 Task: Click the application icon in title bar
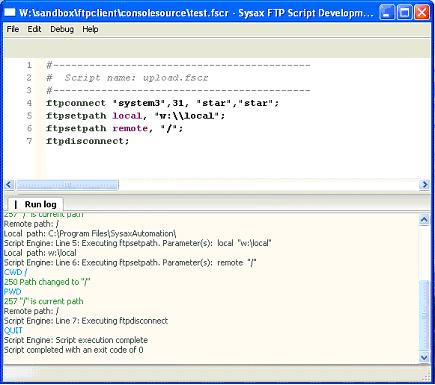click(9, 13)
